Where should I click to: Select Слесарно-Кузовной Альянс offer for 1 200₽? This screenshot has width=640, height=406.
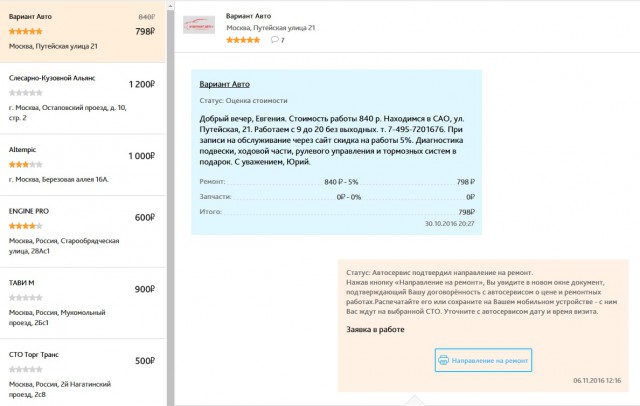coord(83,98)
